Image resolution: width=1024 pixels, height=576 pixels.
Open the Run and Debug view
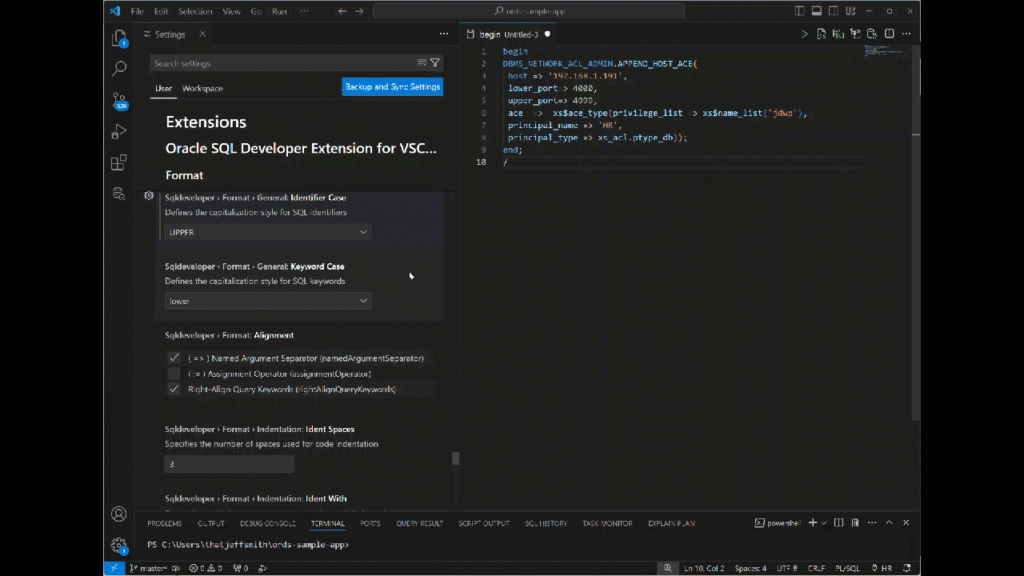(119, 131)
